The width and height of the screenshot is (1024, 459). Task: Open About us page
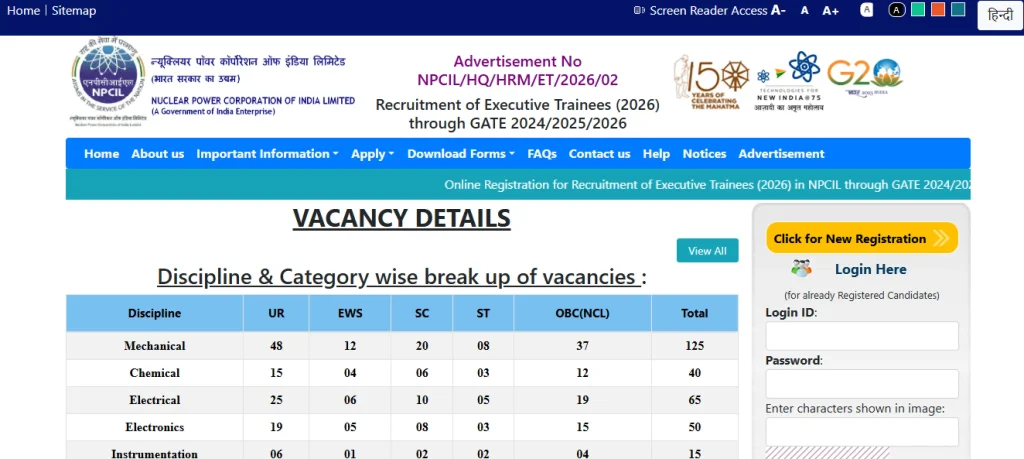[x=157, y=154]
